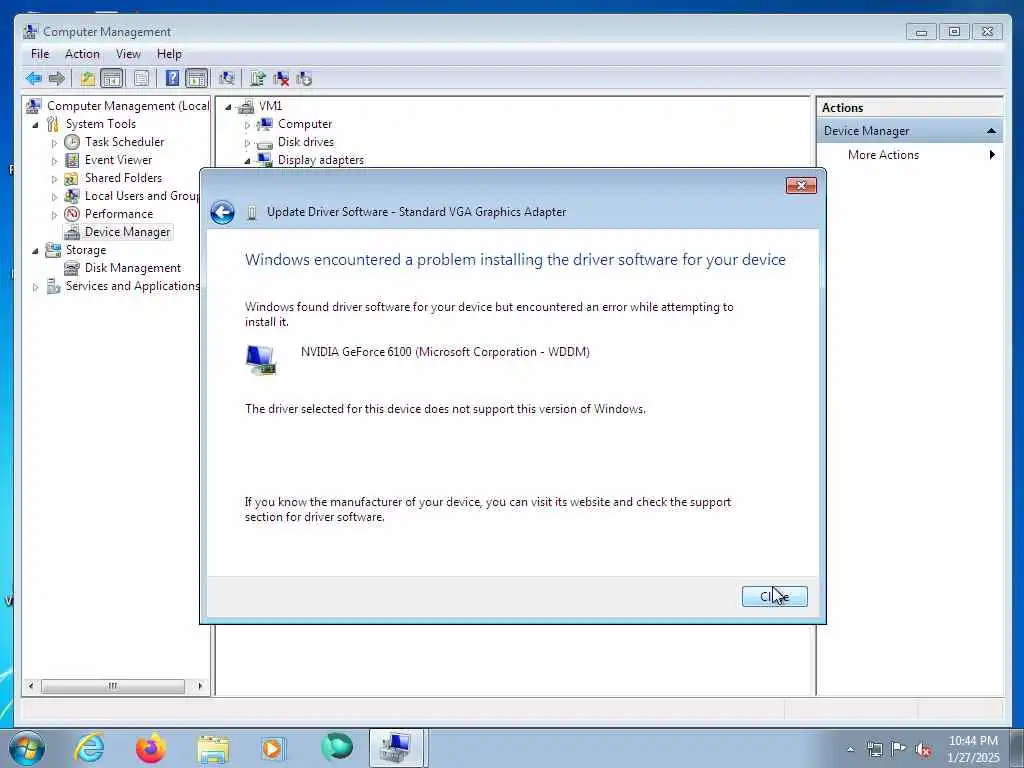Launch Firefox from taskbar
This screenshot has width=1024, height=768.
click(x=151, y=748)
